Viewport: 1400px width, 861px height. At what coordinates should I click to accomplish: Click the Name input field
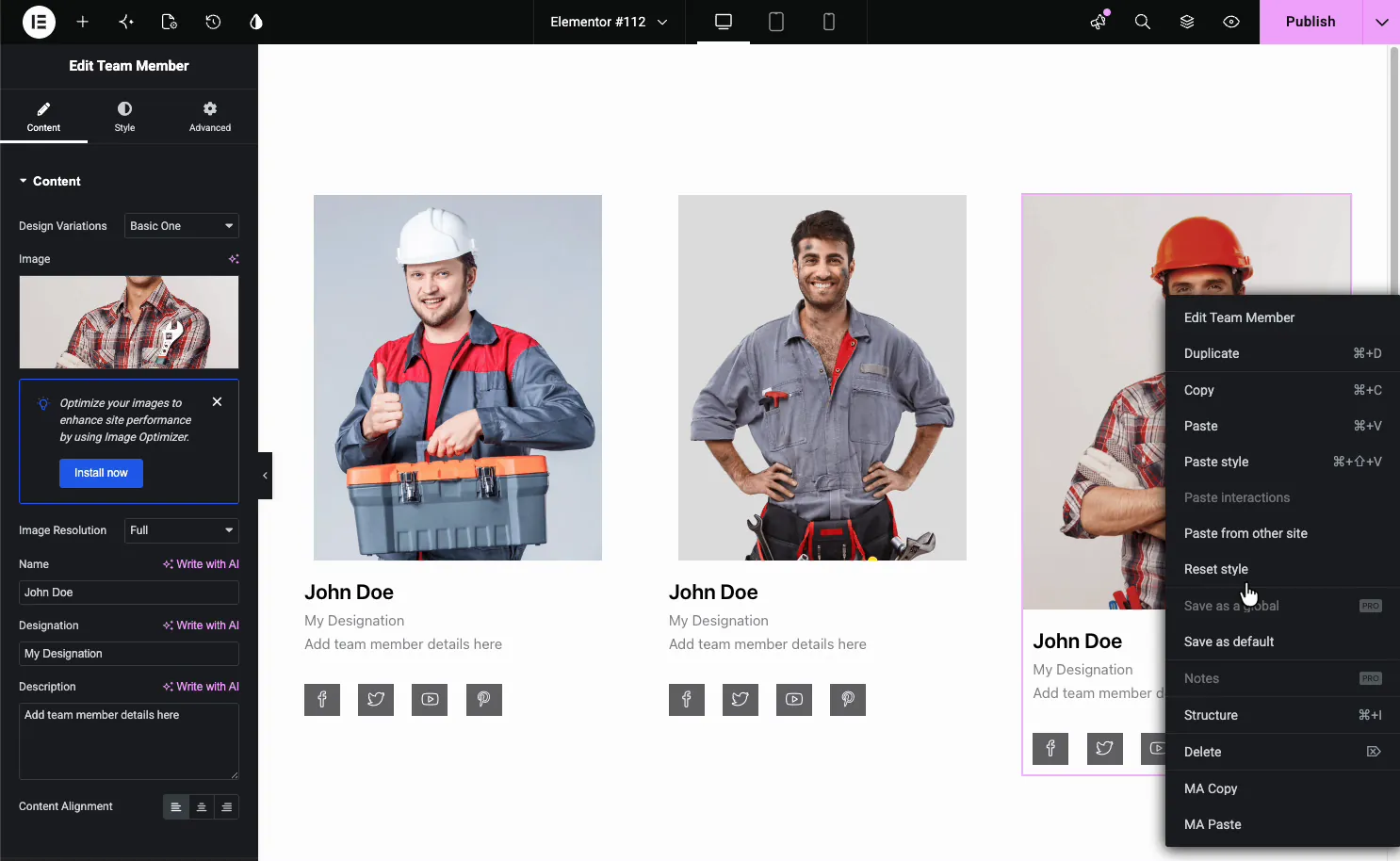129,593
